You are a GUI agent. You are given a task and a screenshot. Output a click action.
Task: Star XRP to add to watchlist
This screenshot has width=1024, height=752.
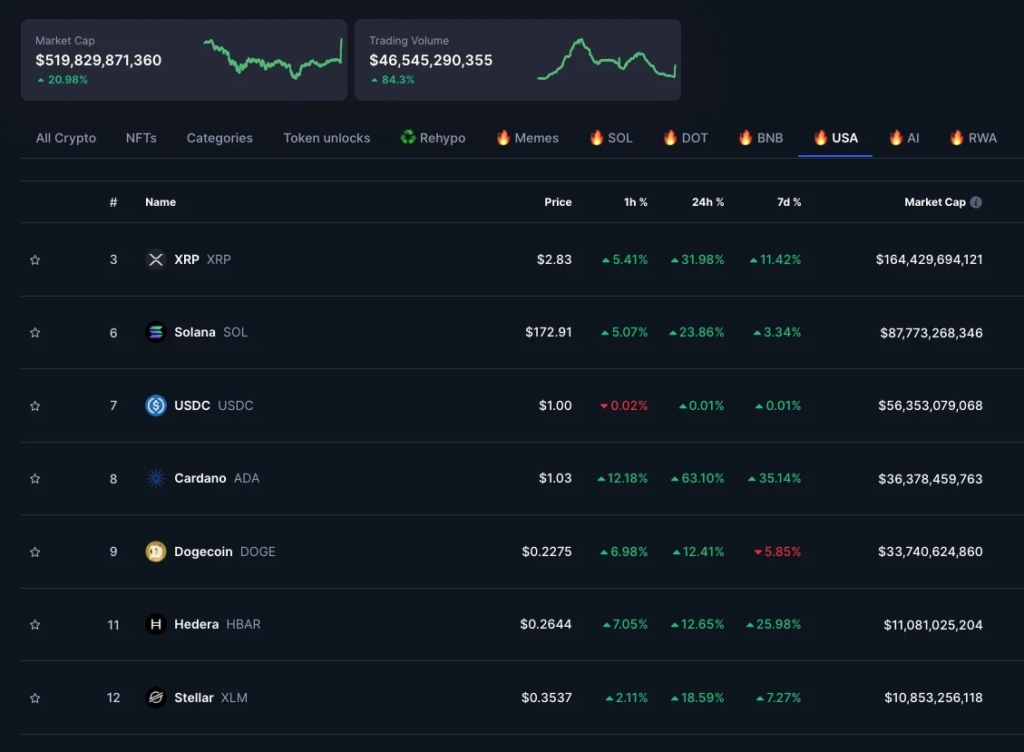point(35,260)
